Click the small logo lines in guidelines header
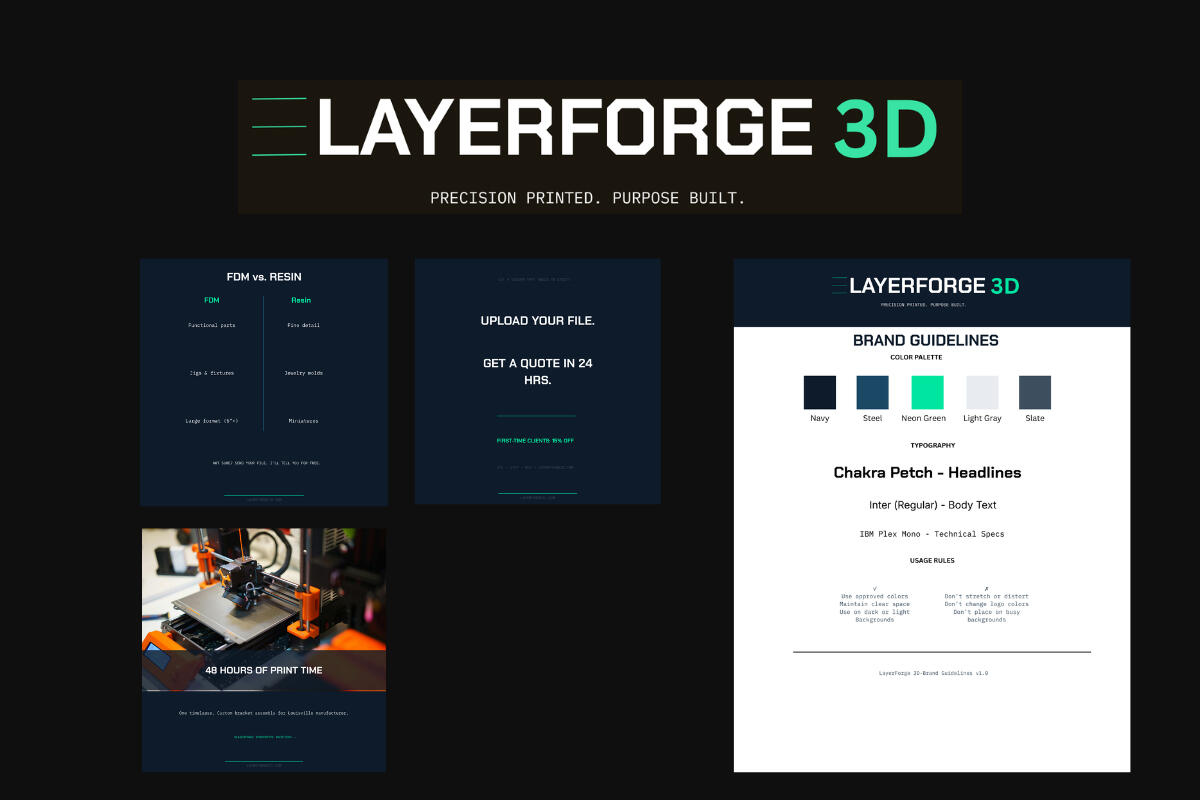The height and width of the screenshot is (800, 1200). 839,286
